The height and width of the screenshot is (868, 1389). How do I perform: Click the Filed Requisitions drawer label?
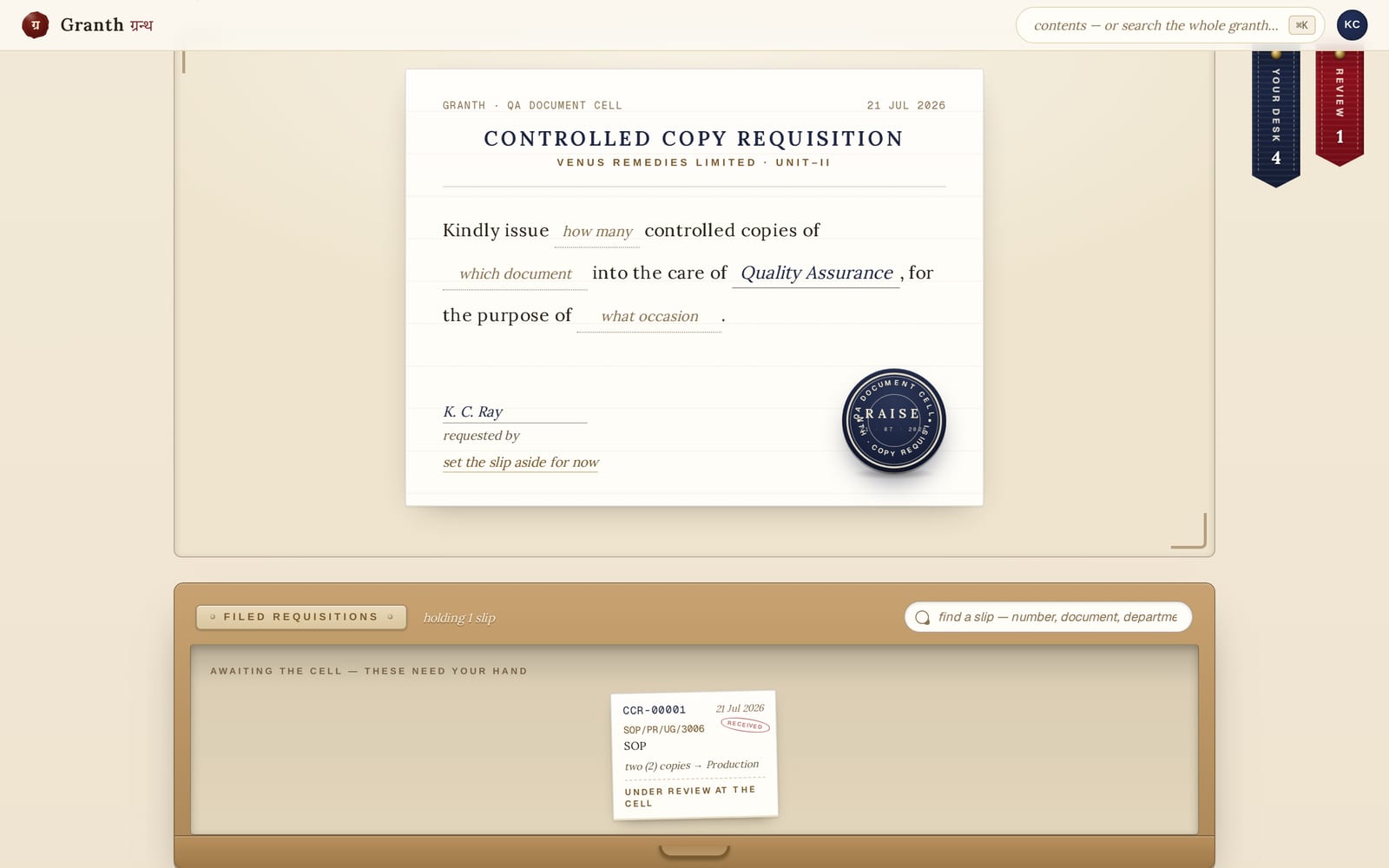tap(301, 617)
